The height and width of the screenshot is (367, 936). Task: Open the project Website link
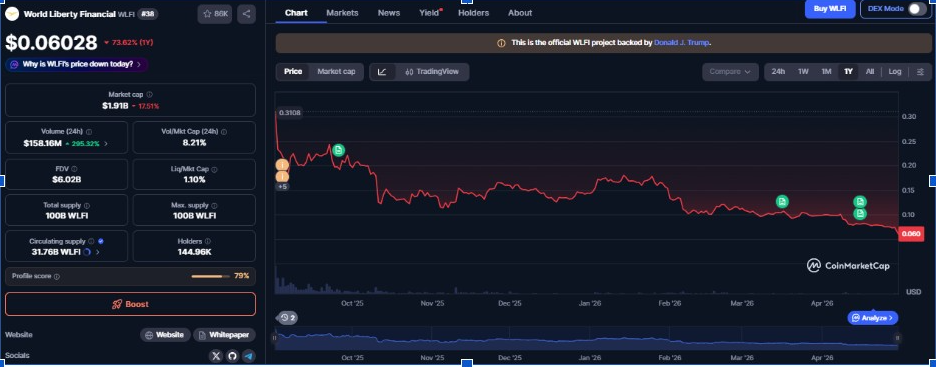165,335
